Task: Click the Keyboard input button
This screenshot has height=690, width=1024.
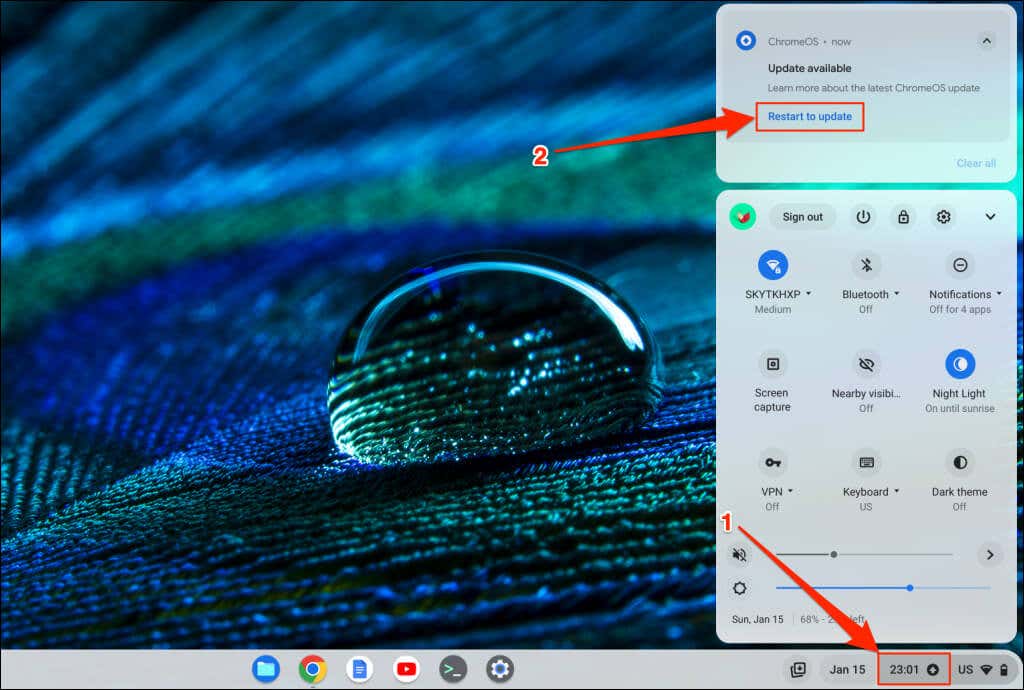Action: [x=866, y=462]
